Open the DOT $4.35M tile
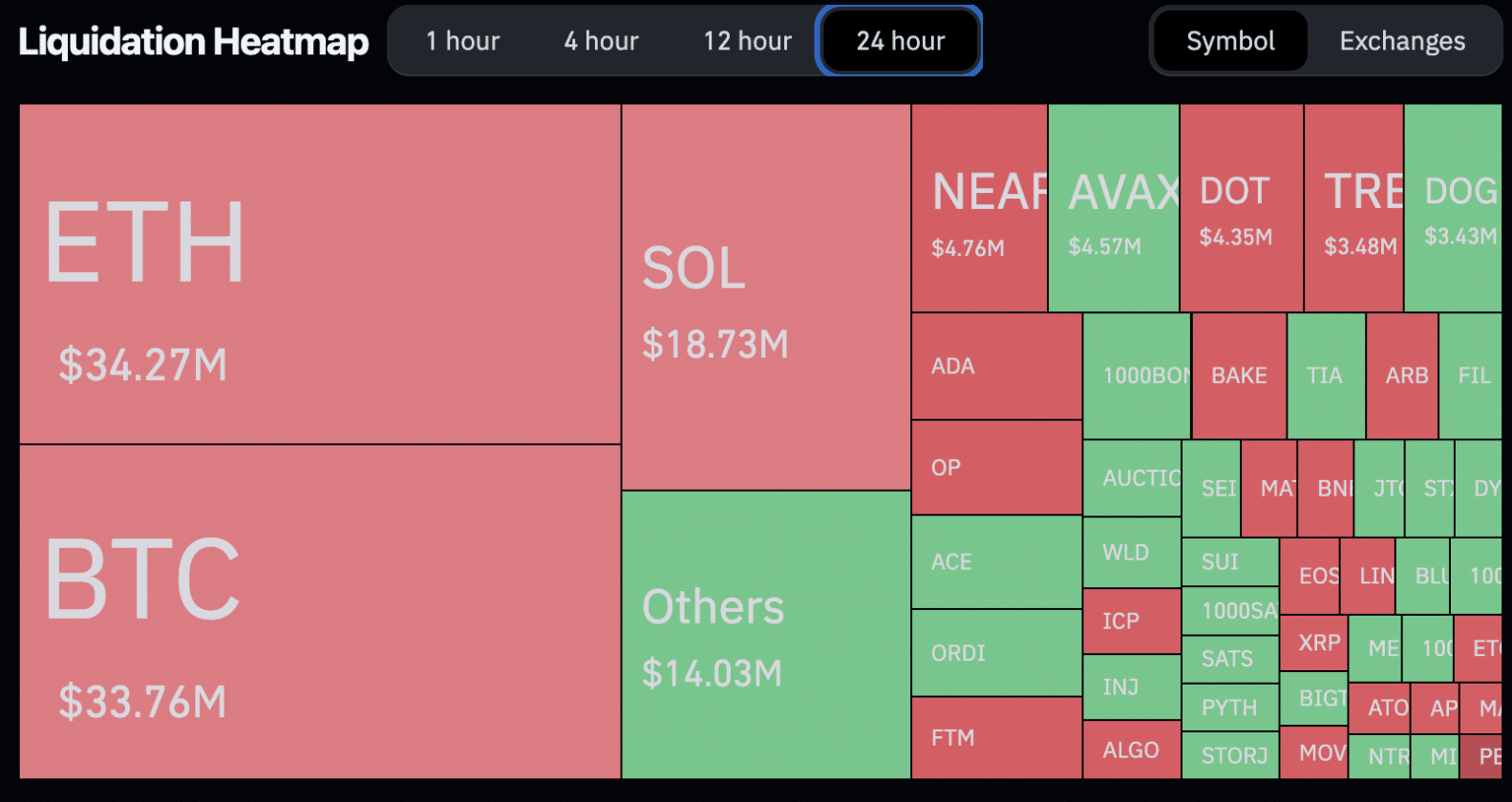The image size is (1512, 802). coord(1242,208)
